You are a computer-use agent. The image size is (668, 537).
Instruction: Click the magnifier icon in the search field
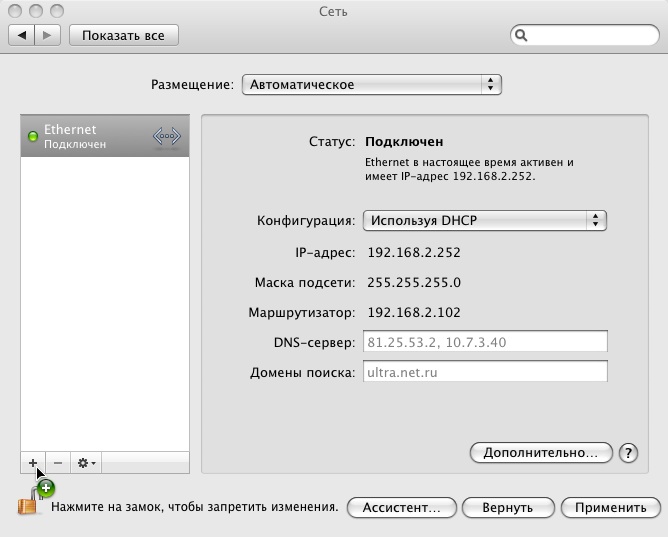pyautogui.click(x=522, y=35)
